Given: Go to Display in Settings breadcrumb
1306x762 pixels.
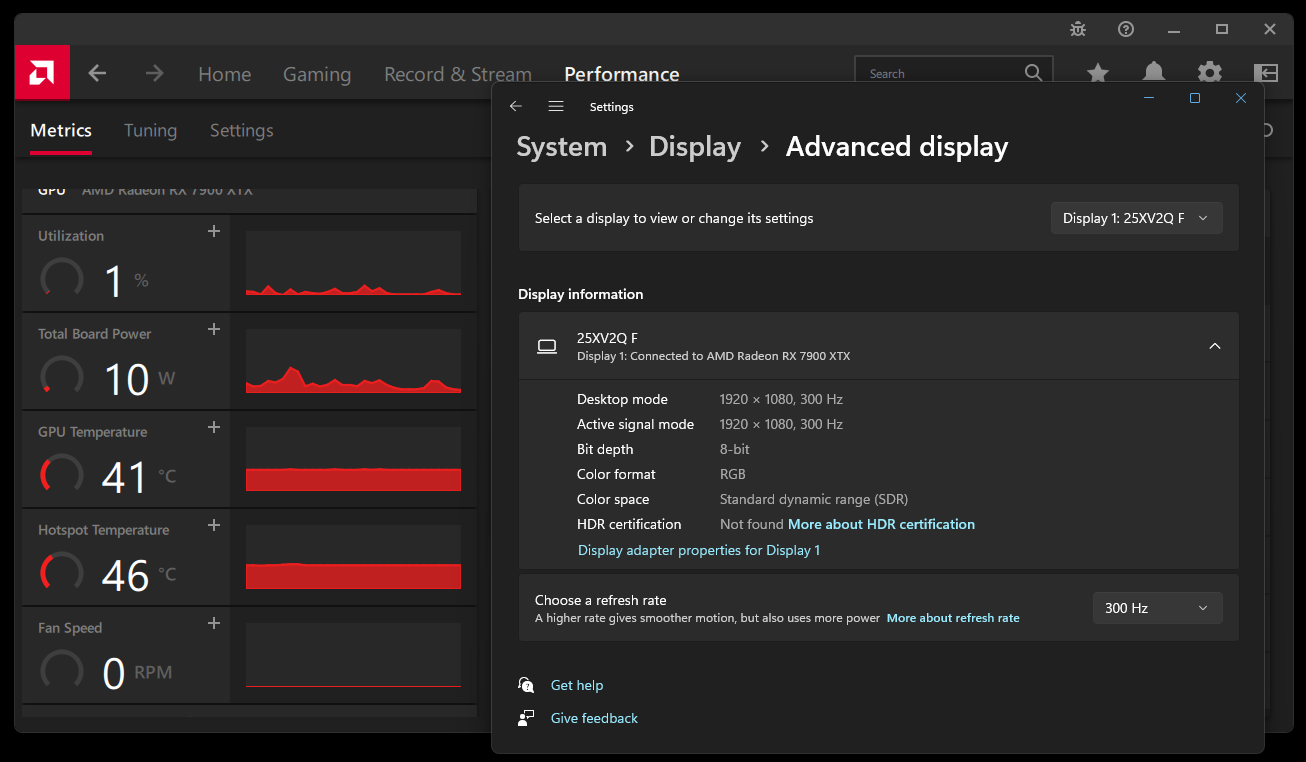Looking at the screenshot, I should click(695, 147).
